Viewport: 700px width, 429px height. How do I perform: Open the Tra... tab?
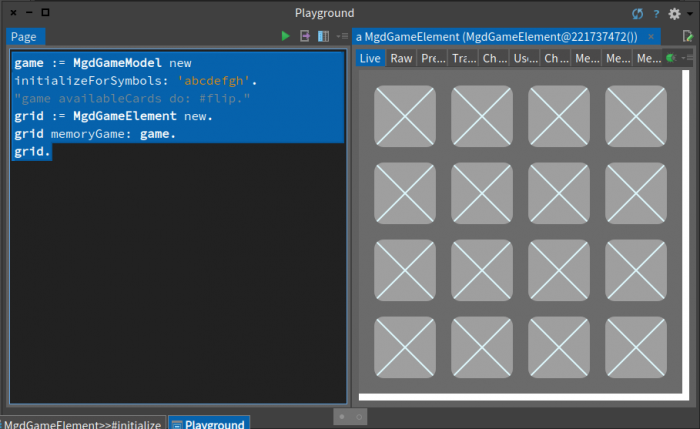(463, 58)
